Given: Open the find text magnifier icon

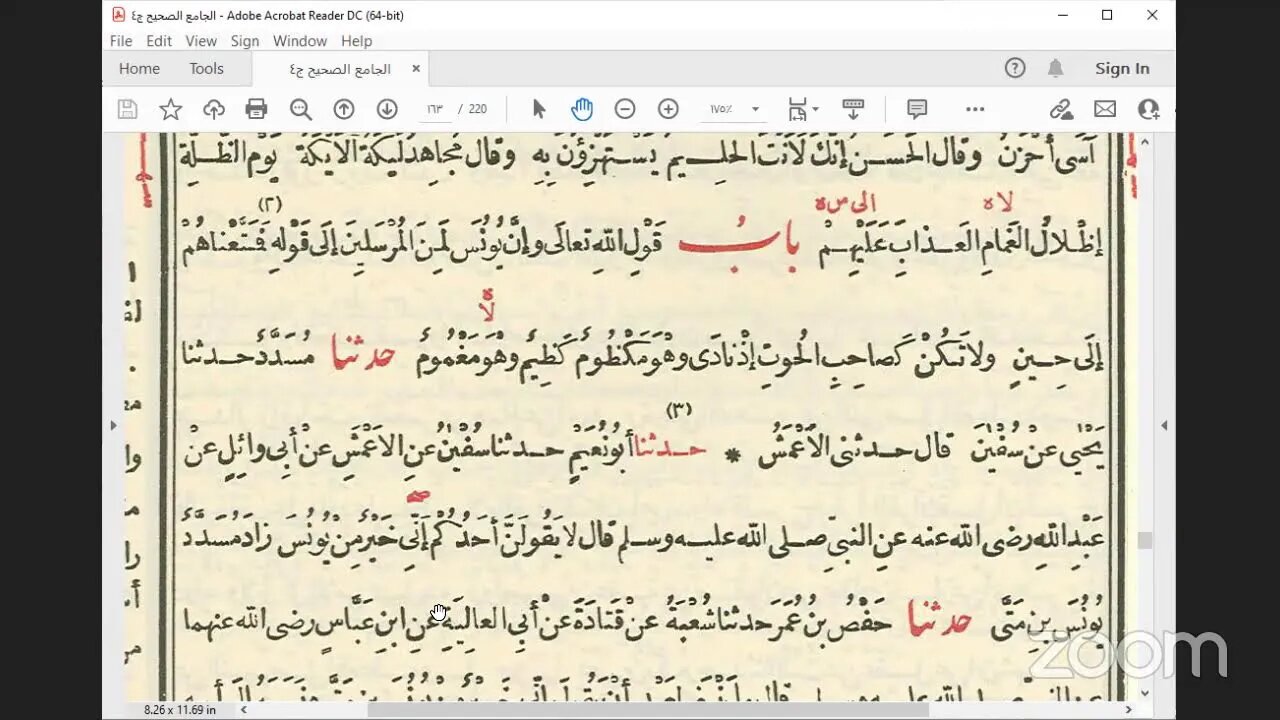Looking at the screenshot, I should 300,109.
